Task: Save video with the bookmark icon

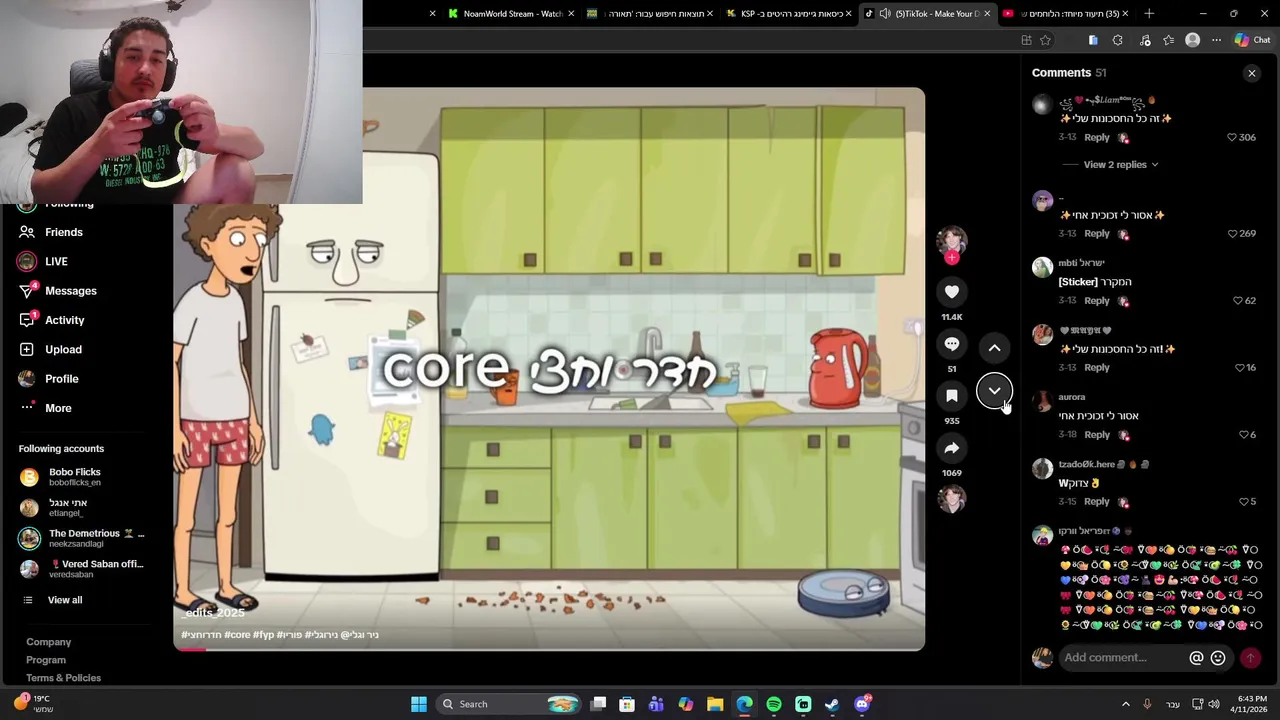Action: 952,396
